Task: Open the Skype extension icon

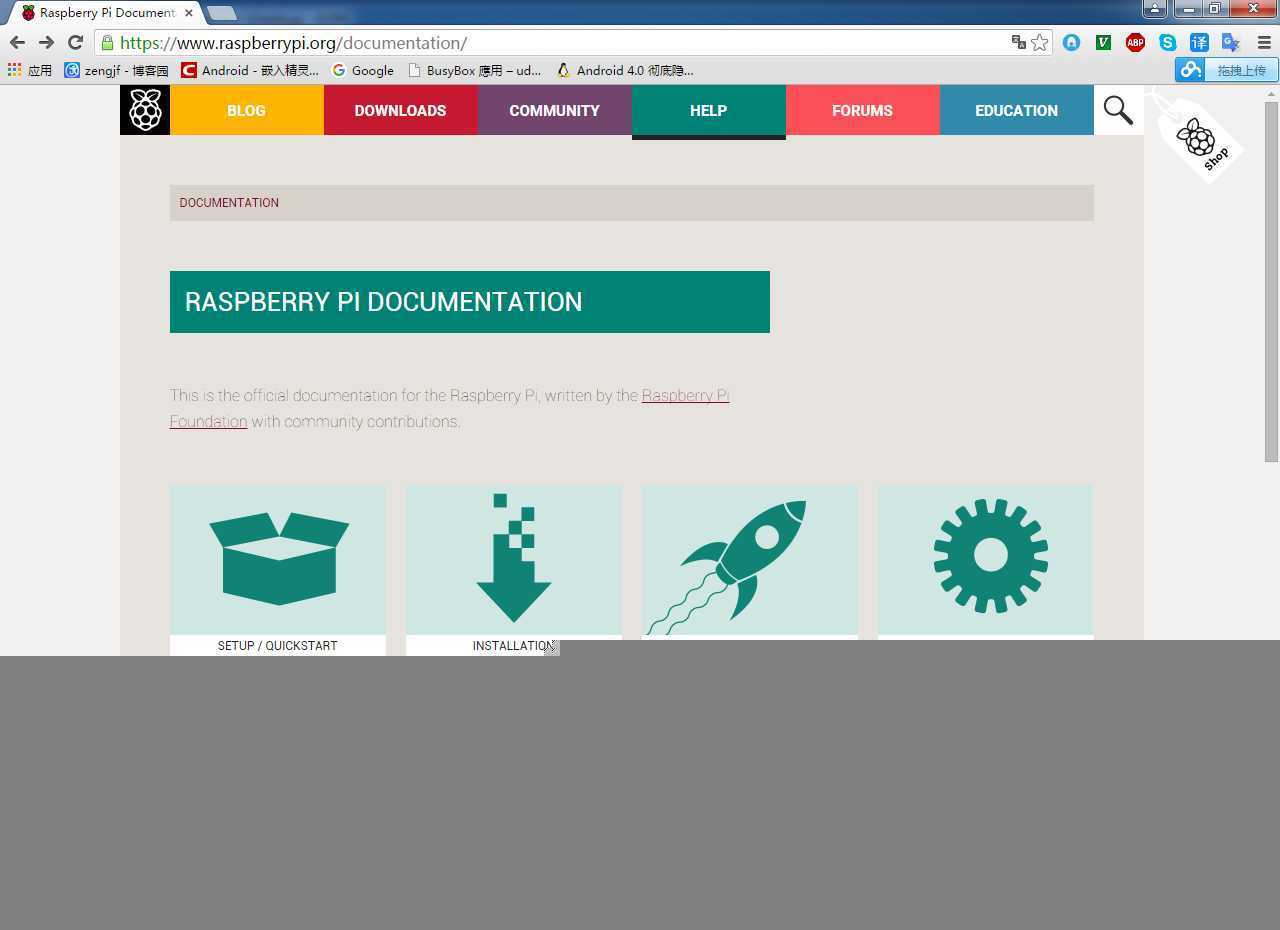Action: 1167,42
